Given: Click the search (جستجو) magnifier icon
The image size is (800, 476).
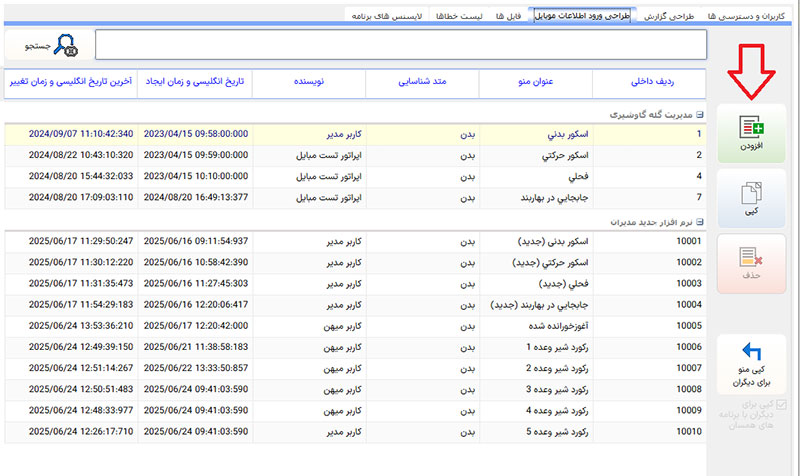Looking at the screenshot, I should tap(65, 46).
